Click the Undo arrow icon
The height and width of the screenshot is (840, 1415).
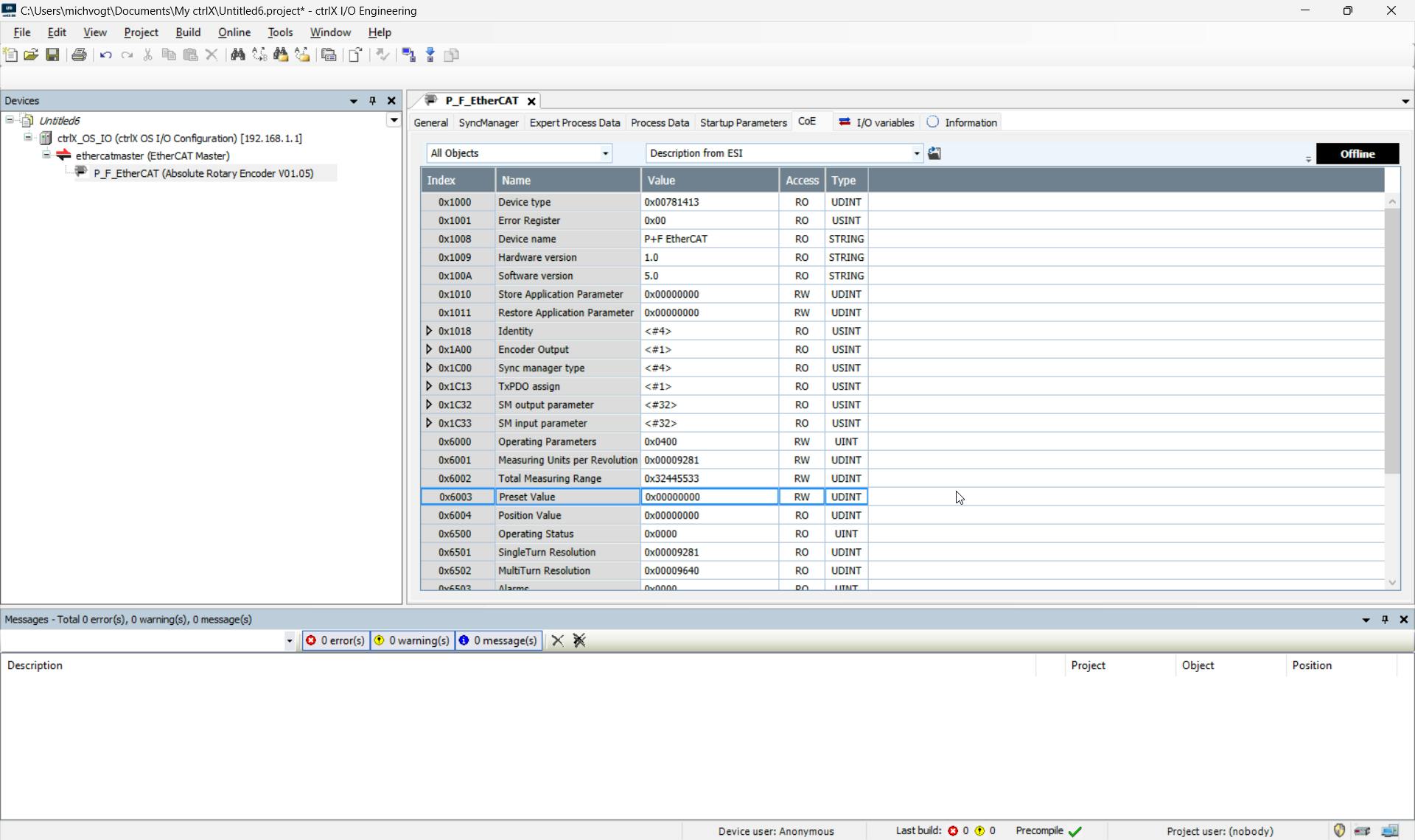tap(105, 55)
